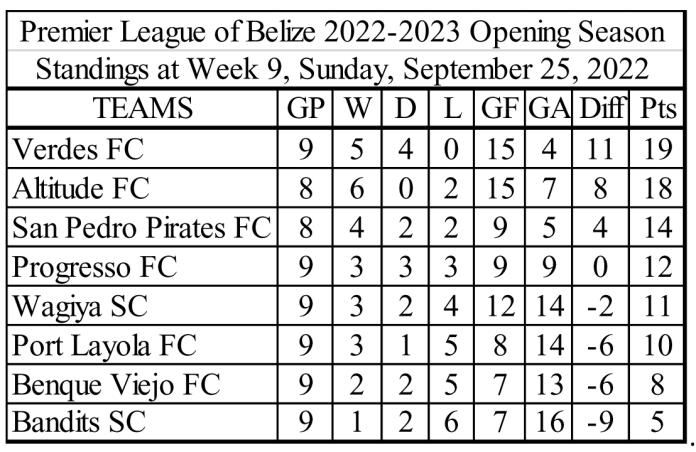Click Bandits SC goals against value 16
This screenshot has width=696, height=452.
[x=549, y=422]
